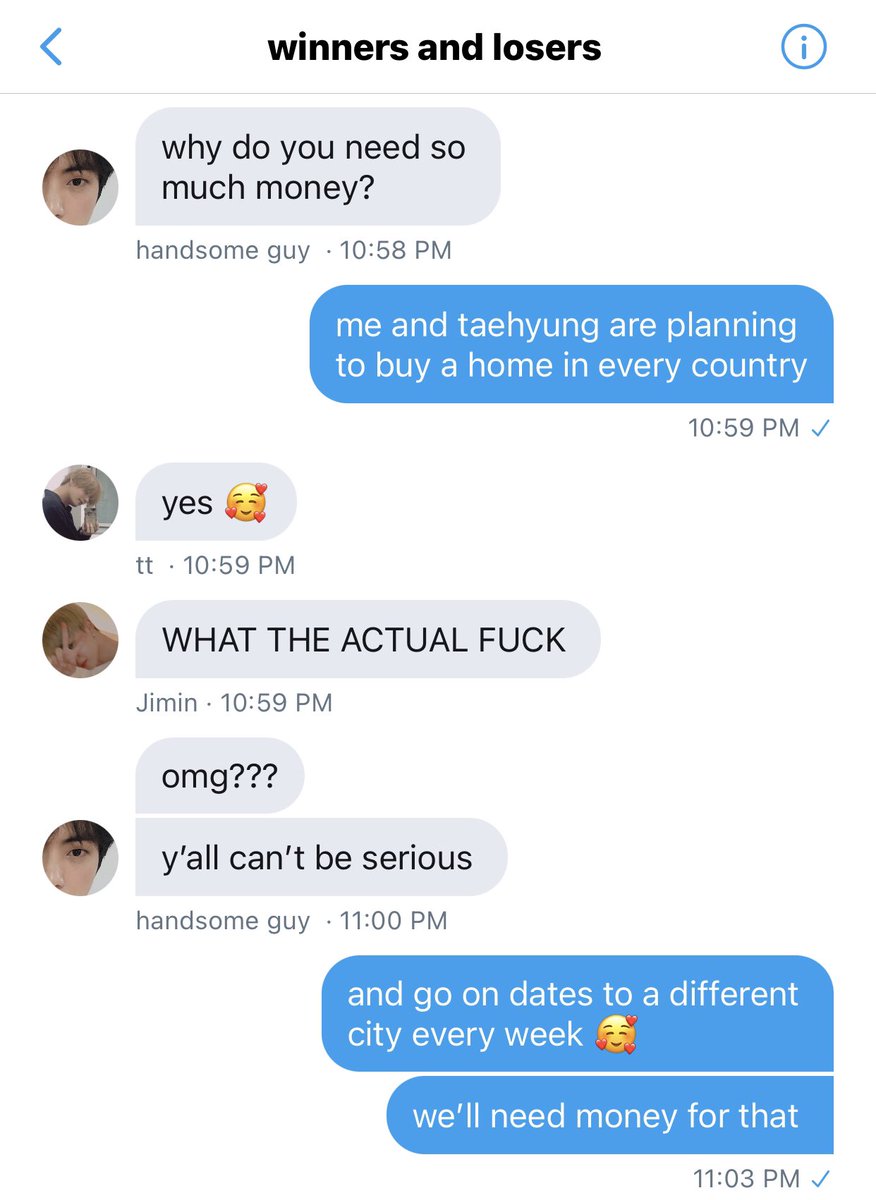Open conversation info icon
The width and height of the screenshot is (876, 1200).
click(x=802, y=47)
